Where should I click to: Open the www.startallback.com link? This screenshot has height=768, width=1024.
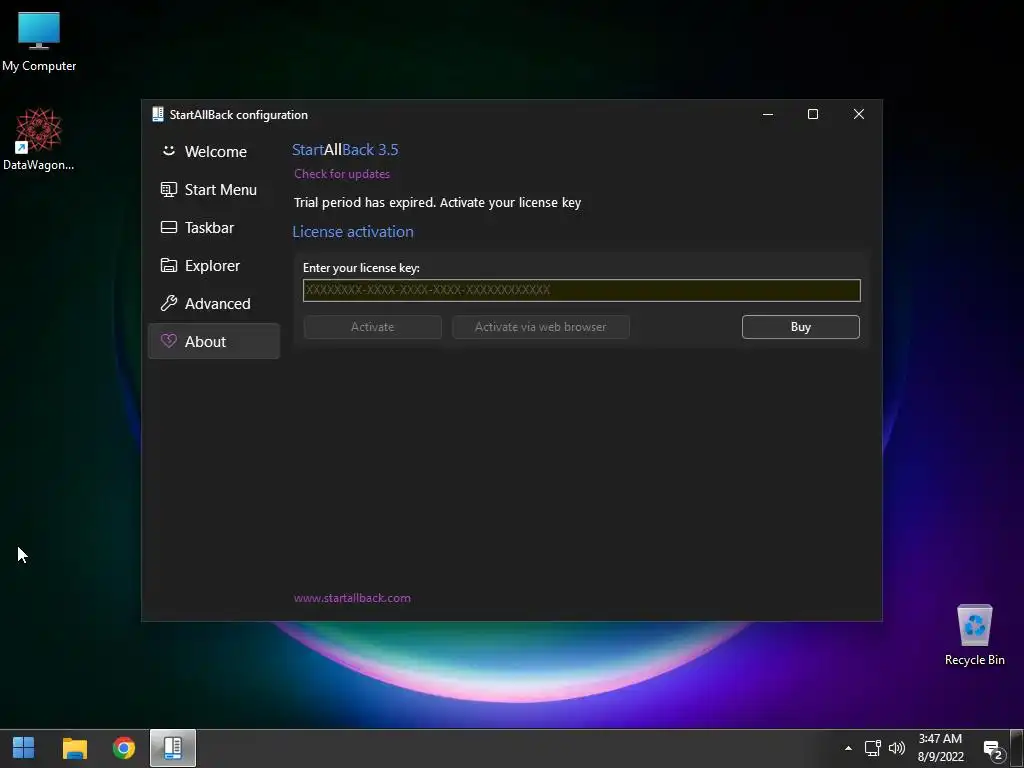pyautogui.click(x=352, y=598)
